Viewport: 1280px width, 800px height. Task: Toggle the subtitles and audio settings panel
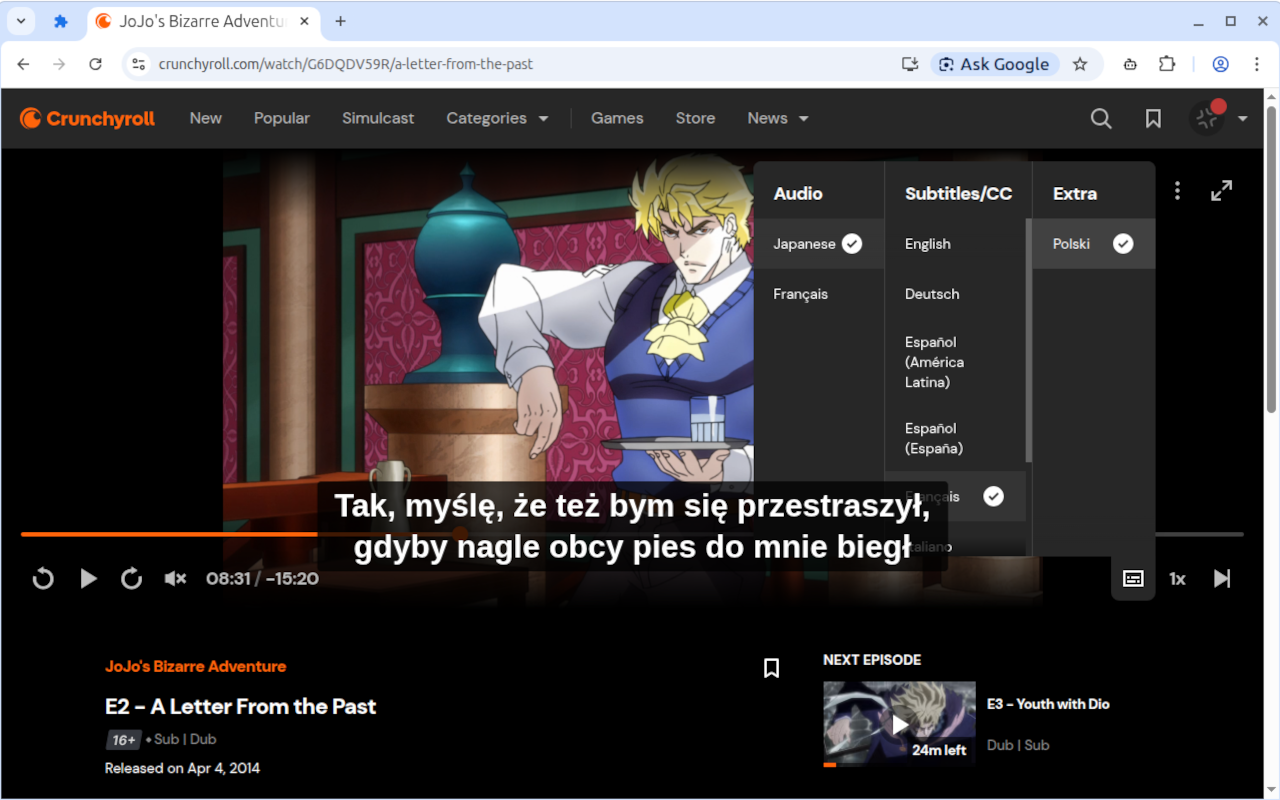pyautogui.click(x=1133, y=578)
